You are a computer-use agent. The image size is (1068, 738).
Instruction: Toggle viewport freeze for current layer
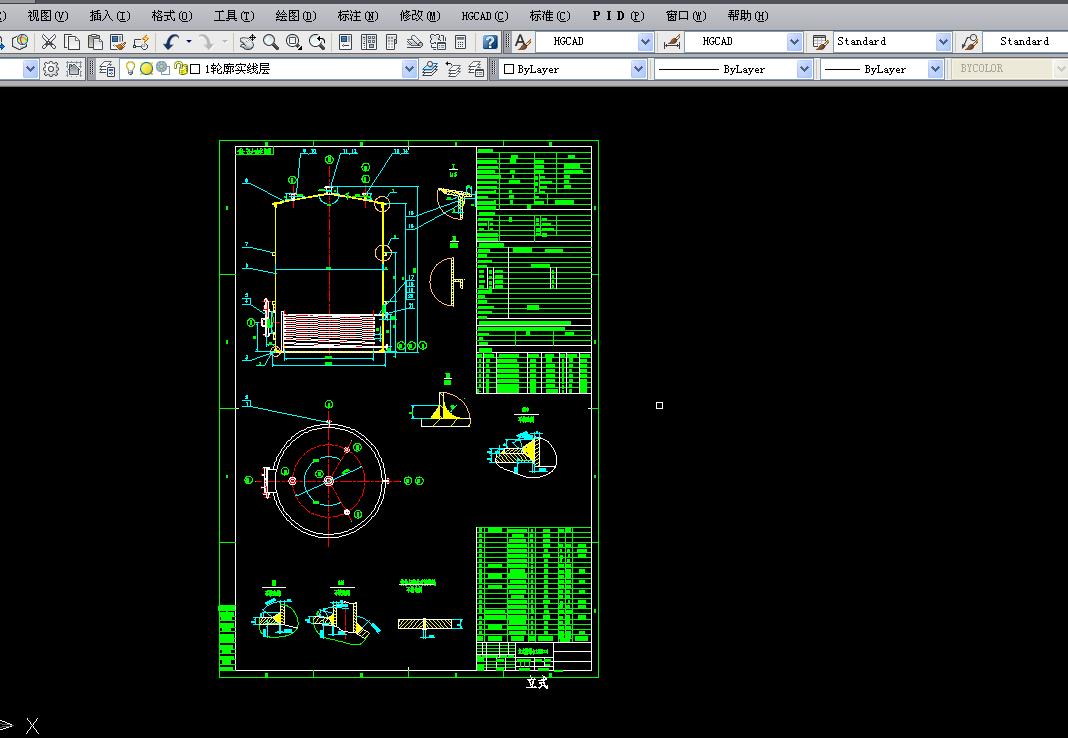[x=163, y=68]
